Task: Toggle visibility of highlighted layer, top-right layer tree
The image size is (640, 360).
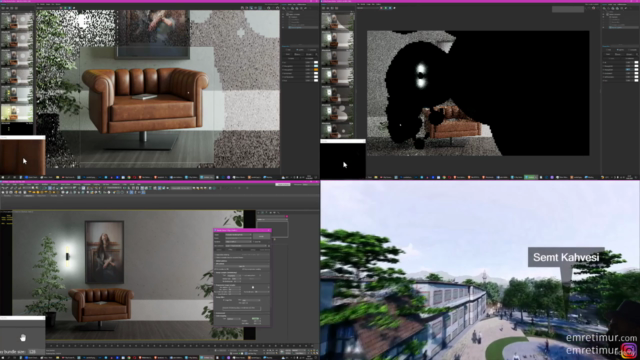Action: [x=603, y=27]
